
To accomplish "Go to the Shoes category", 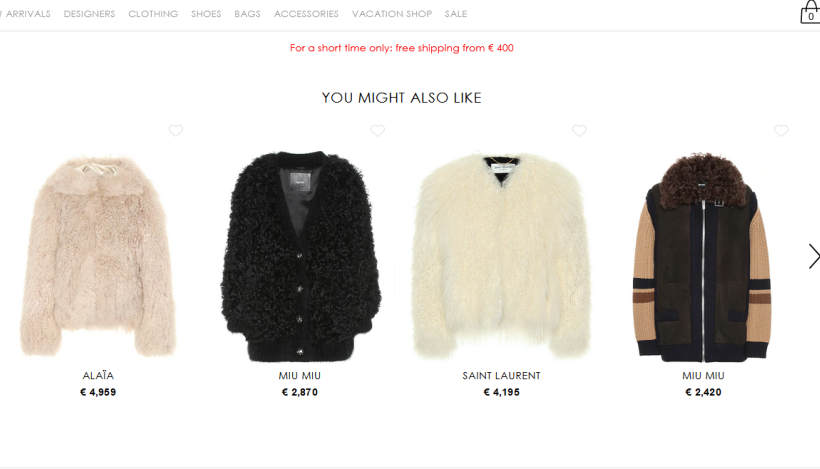I will (206, 14).
